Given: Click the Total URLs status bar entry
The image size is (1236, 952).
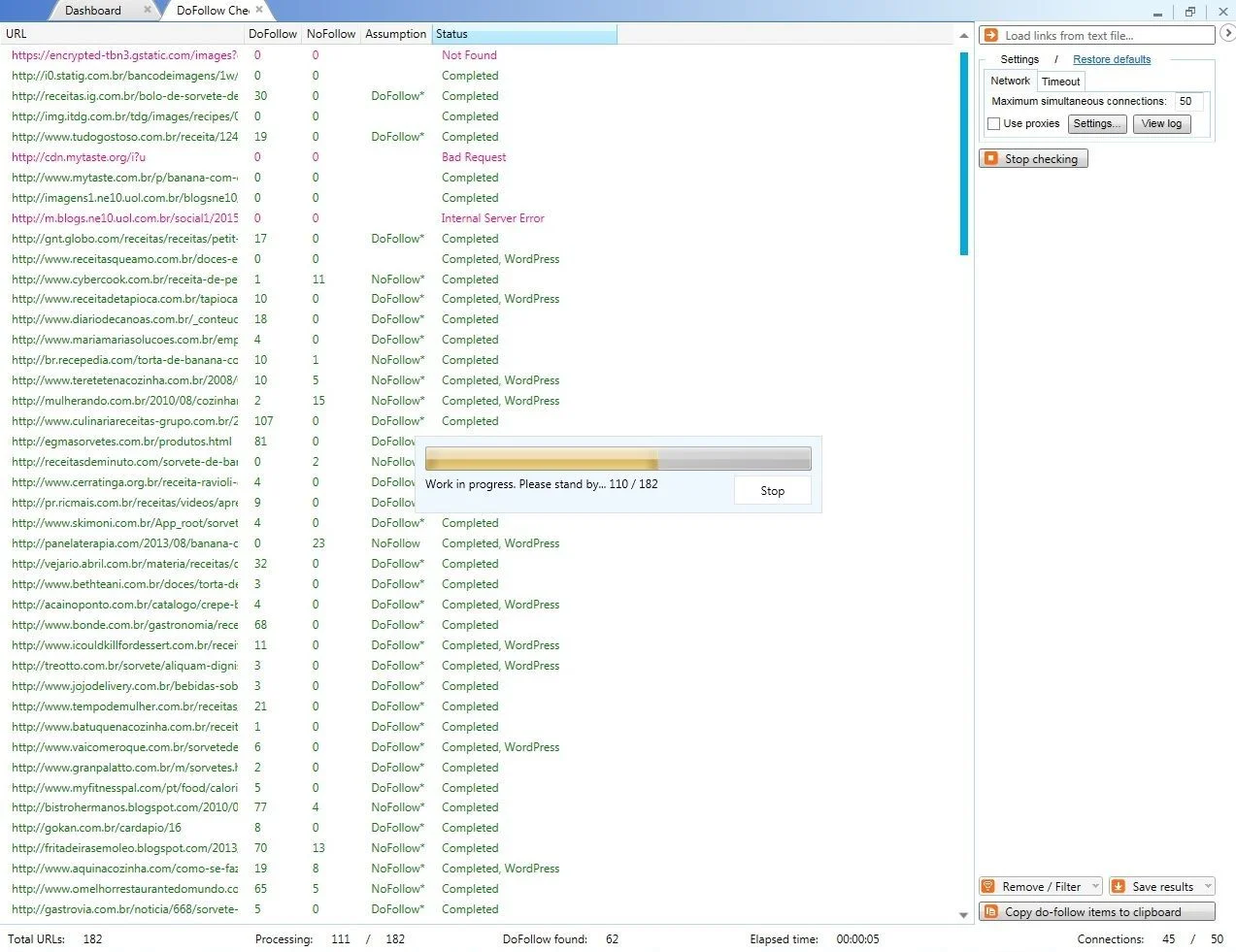Looking at the screenshot, I should pyautogui.click(x=54, y=939).
